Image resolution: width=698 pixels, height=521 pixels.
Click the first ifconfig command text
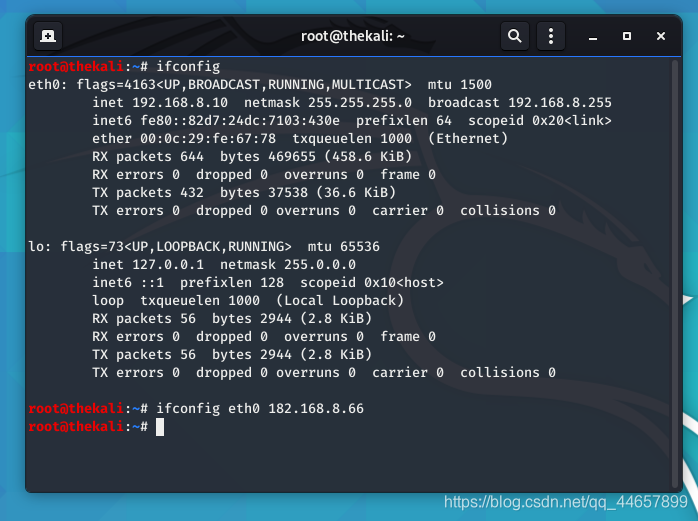pos(187,67)
